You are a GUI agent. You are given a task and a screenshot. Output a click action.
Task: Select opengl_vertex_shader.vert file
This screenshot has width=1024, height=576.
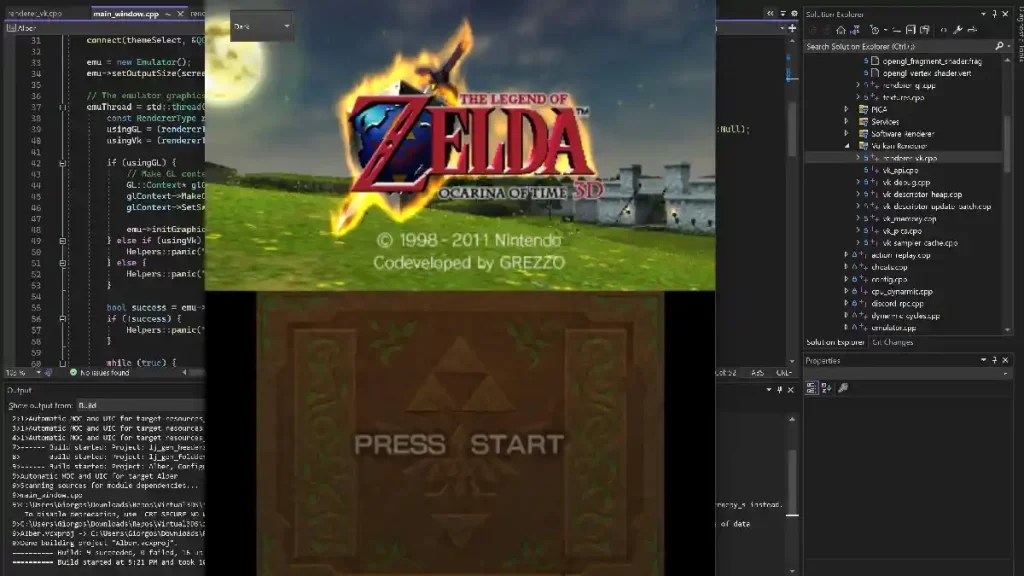pos(926,73)
